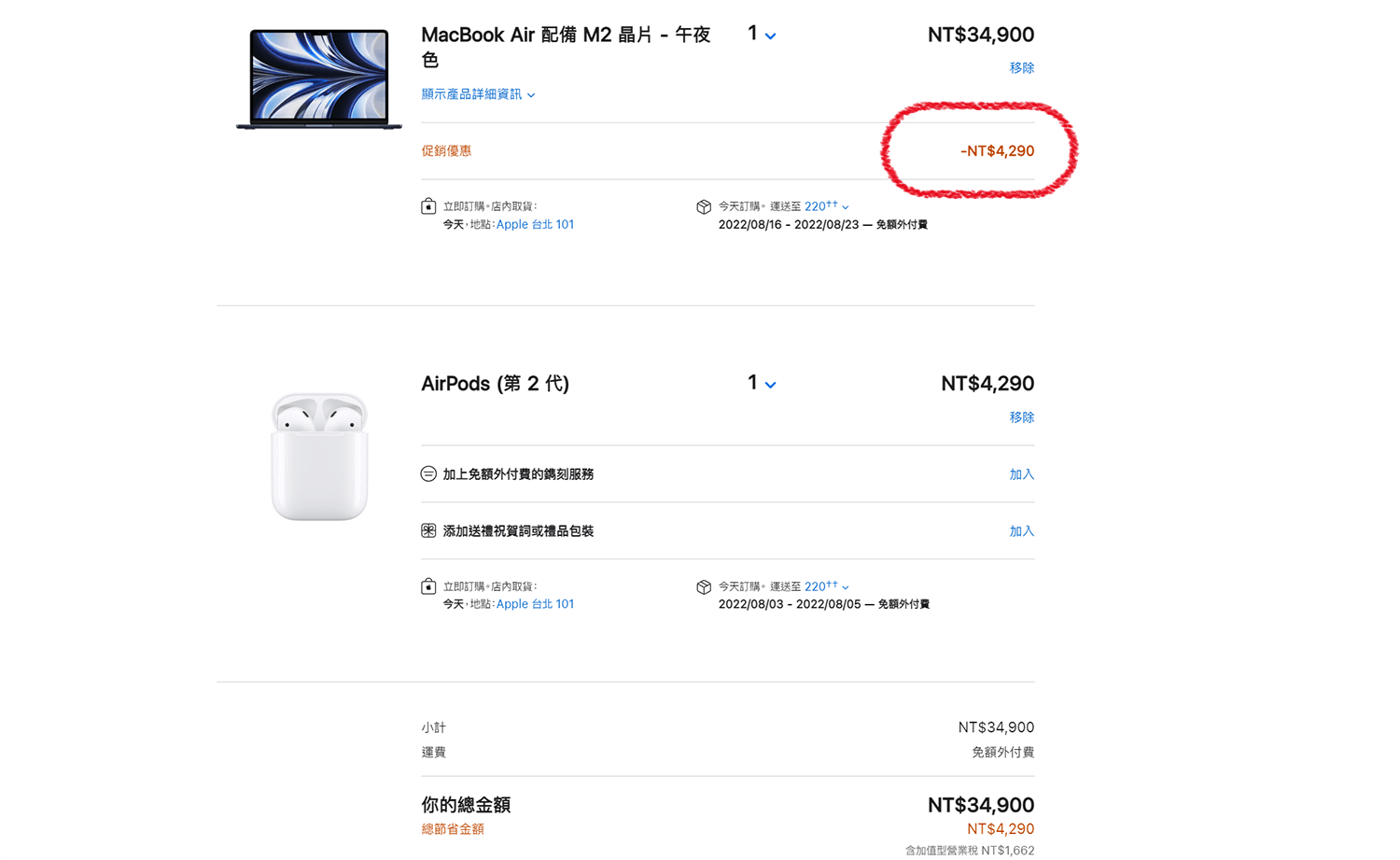Add gift message or gift wrap
This screenshot has height=860, width=1400.
(x=1021, y=531)
